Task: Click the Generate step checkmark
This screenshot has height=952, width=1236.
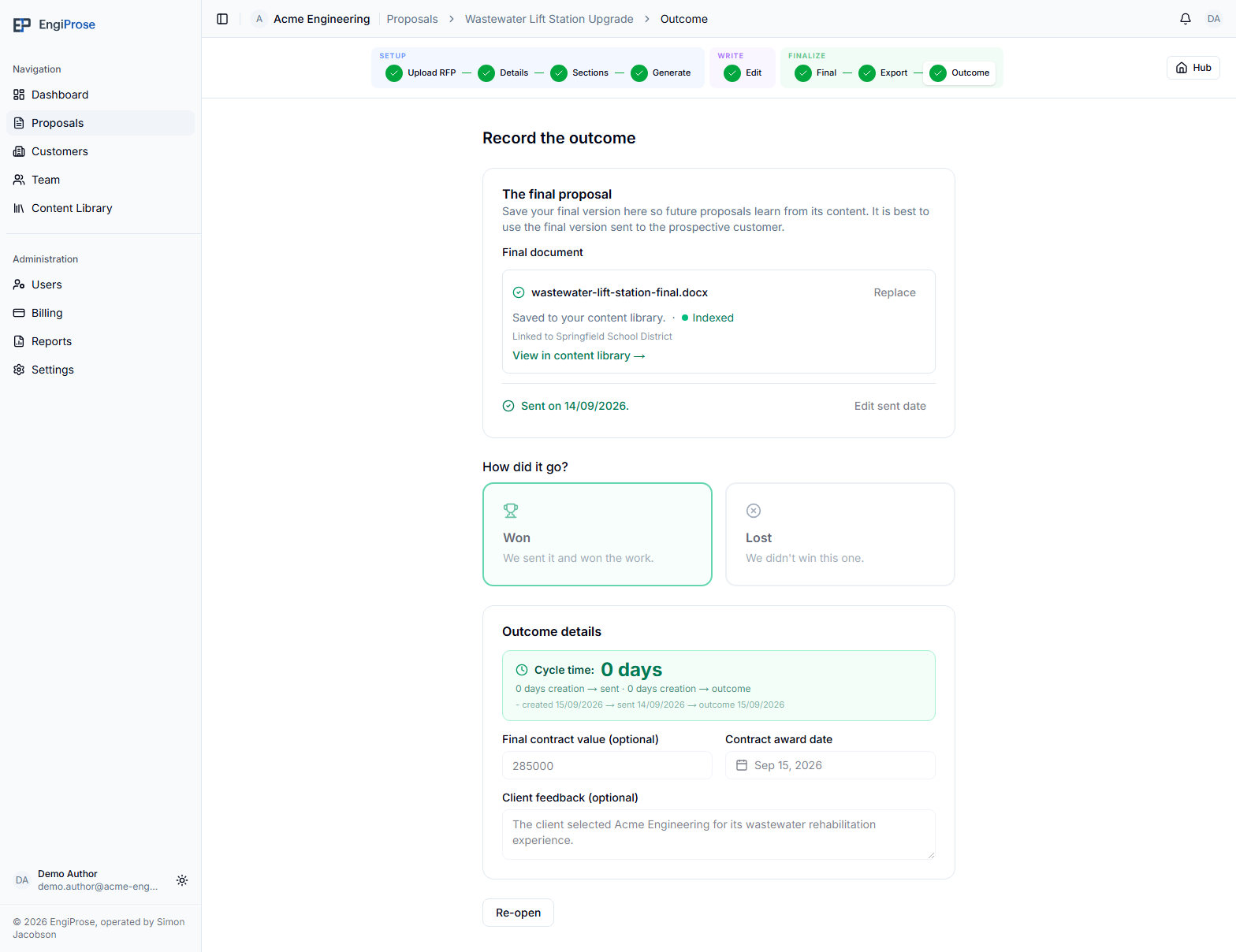Action: click(639, 73)
